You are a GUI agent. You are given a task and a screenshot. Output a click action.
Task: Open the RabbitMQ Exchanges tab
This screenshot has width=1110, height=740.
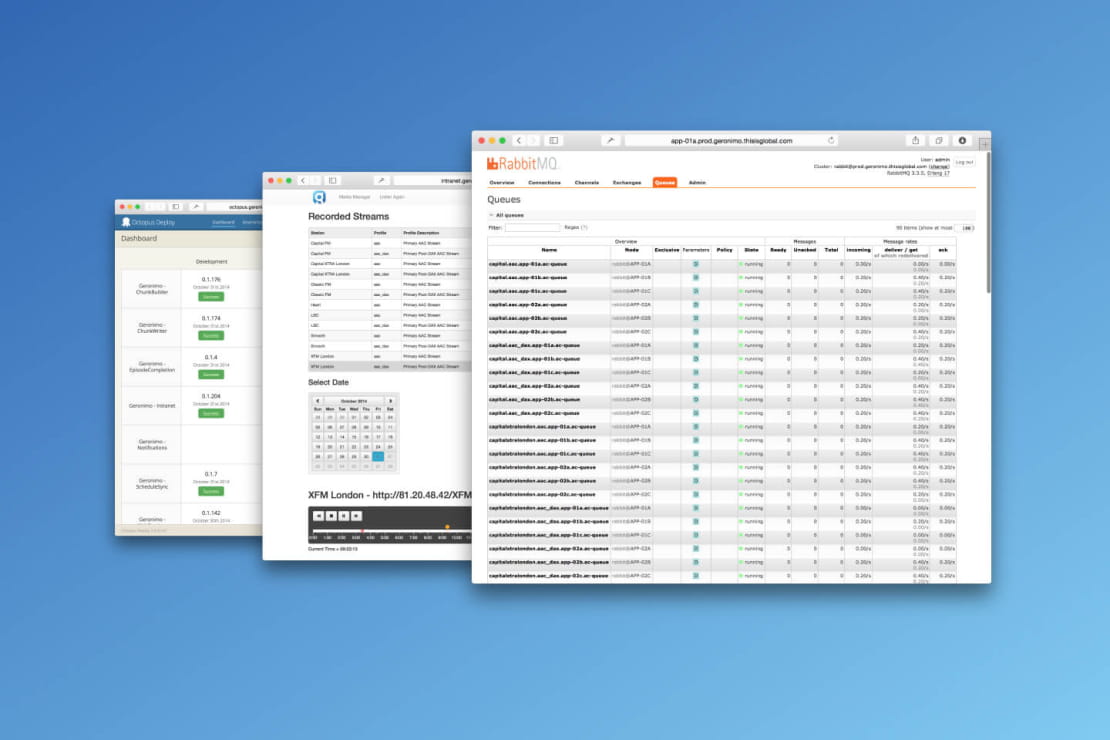627,183
